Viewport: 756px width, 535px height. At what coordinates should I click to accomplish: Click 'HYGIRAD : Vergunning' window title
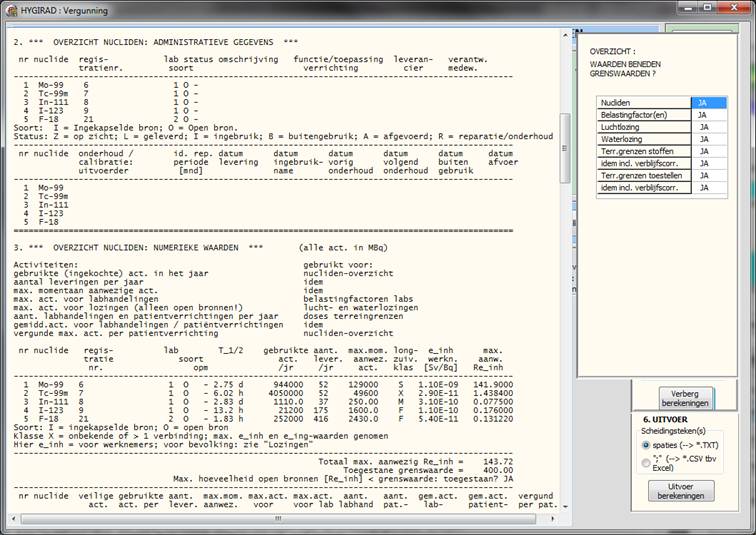64,10
